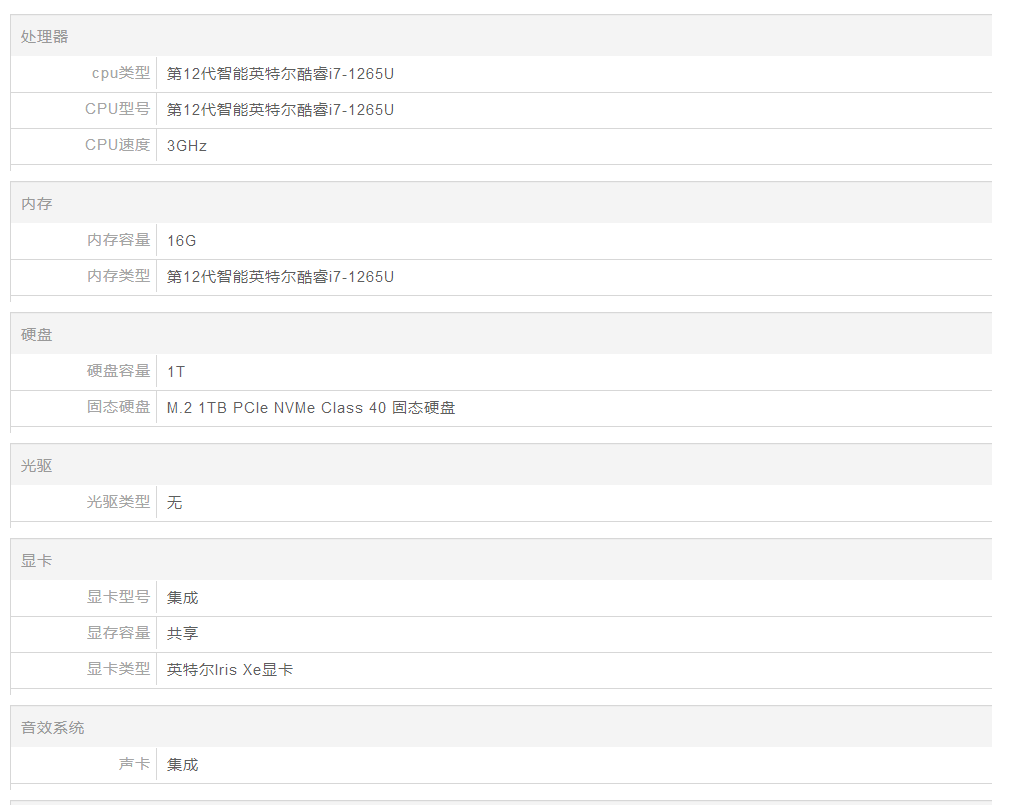The width and height of the screenshot is (1012, 805).
Task: Click the 处理器 section header
Action: tap(44, 37)
